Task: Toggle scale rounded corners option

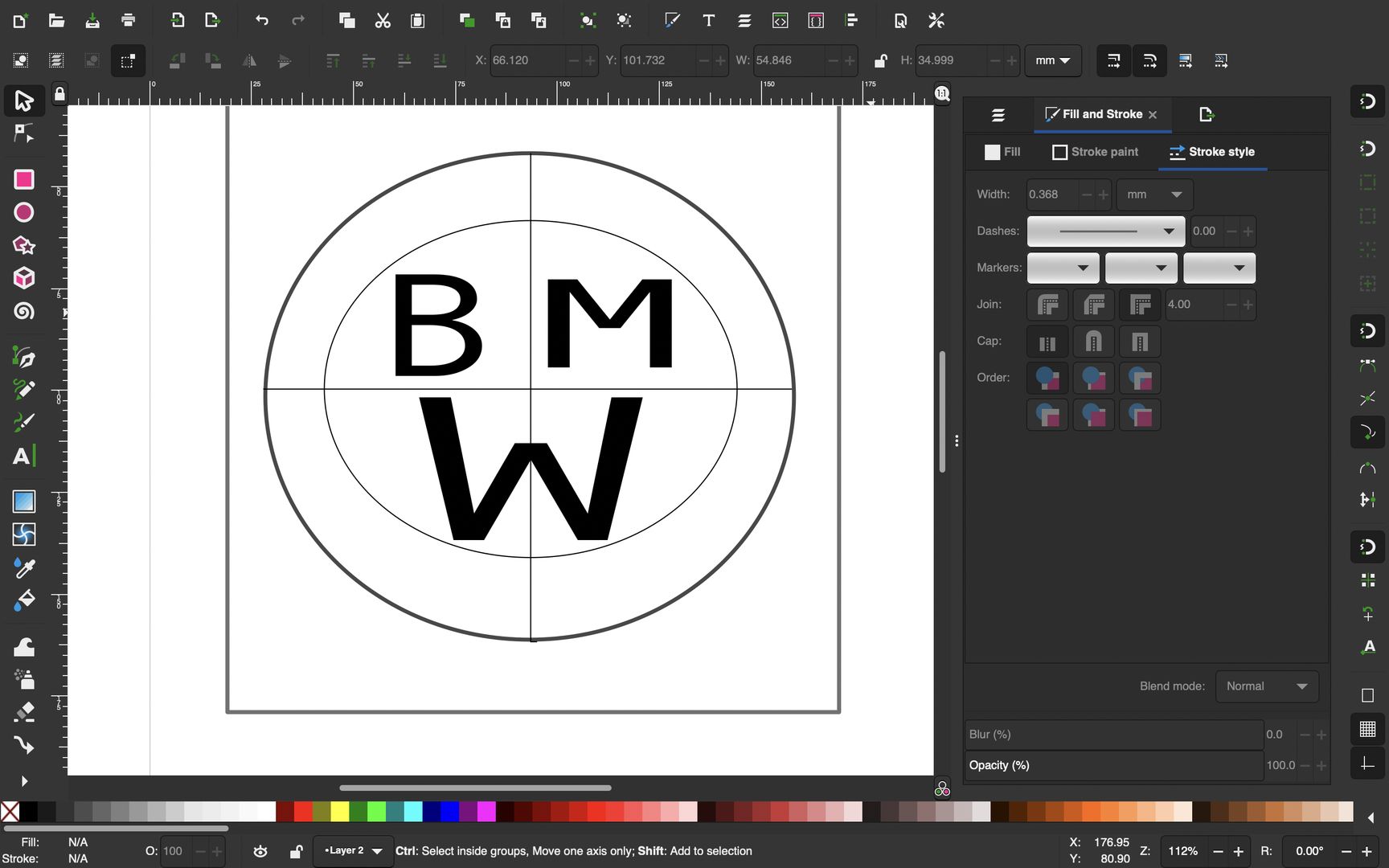Action: click(x=1149, y=60)
